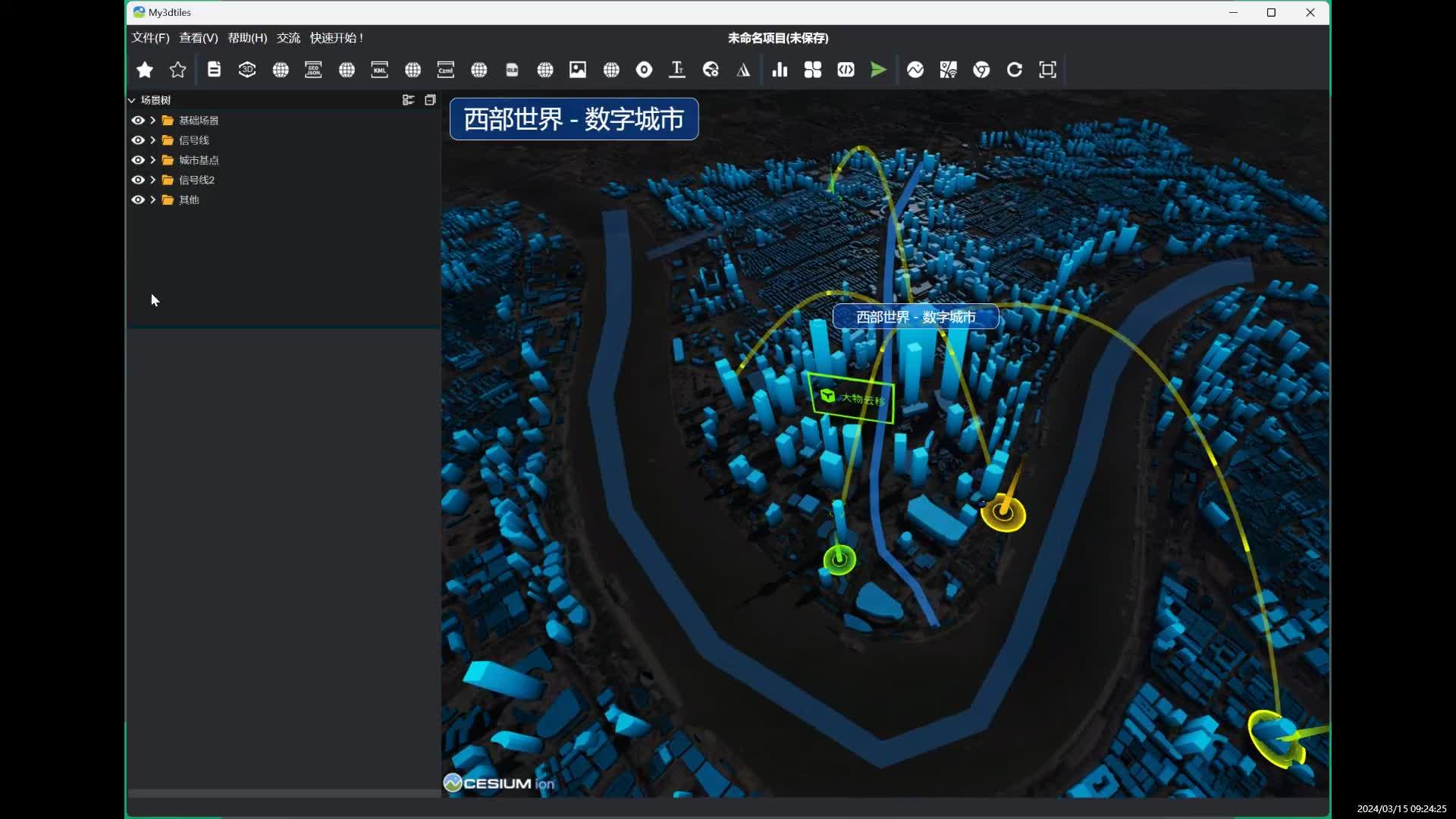The width and height of the screenshot is (1456, 819).
Task: Click the KML import icon
Action: [379, 70]
